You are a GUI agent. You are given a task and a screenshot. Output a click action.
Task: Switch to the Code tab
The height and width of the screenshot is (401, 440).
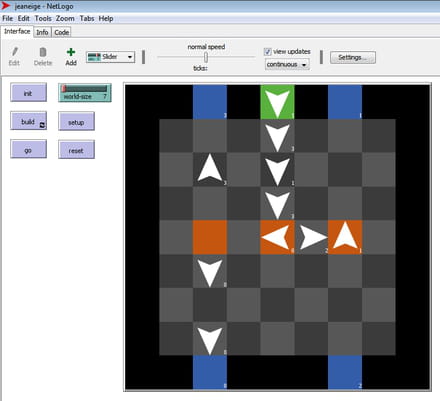62,32
